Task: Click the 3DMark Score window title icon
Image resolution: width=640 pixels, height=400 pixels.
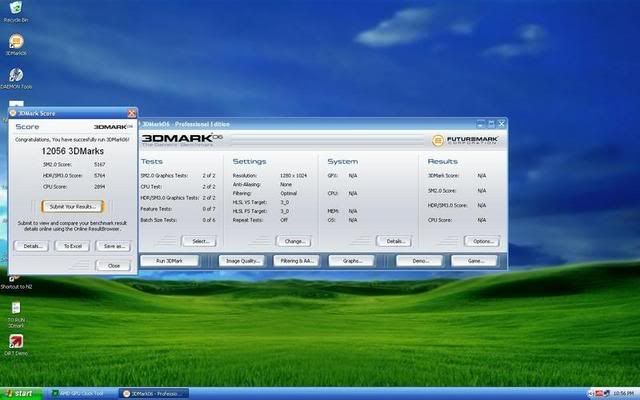Action: click(13, 113)
